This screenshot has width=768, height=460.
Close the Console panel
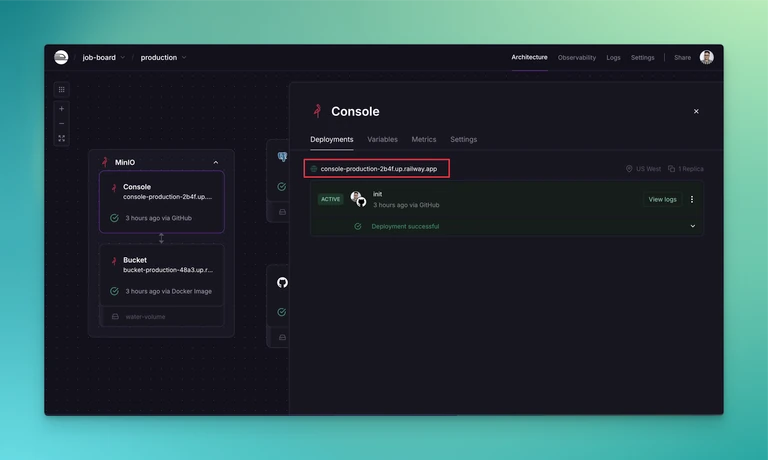(x=696, y=111)
